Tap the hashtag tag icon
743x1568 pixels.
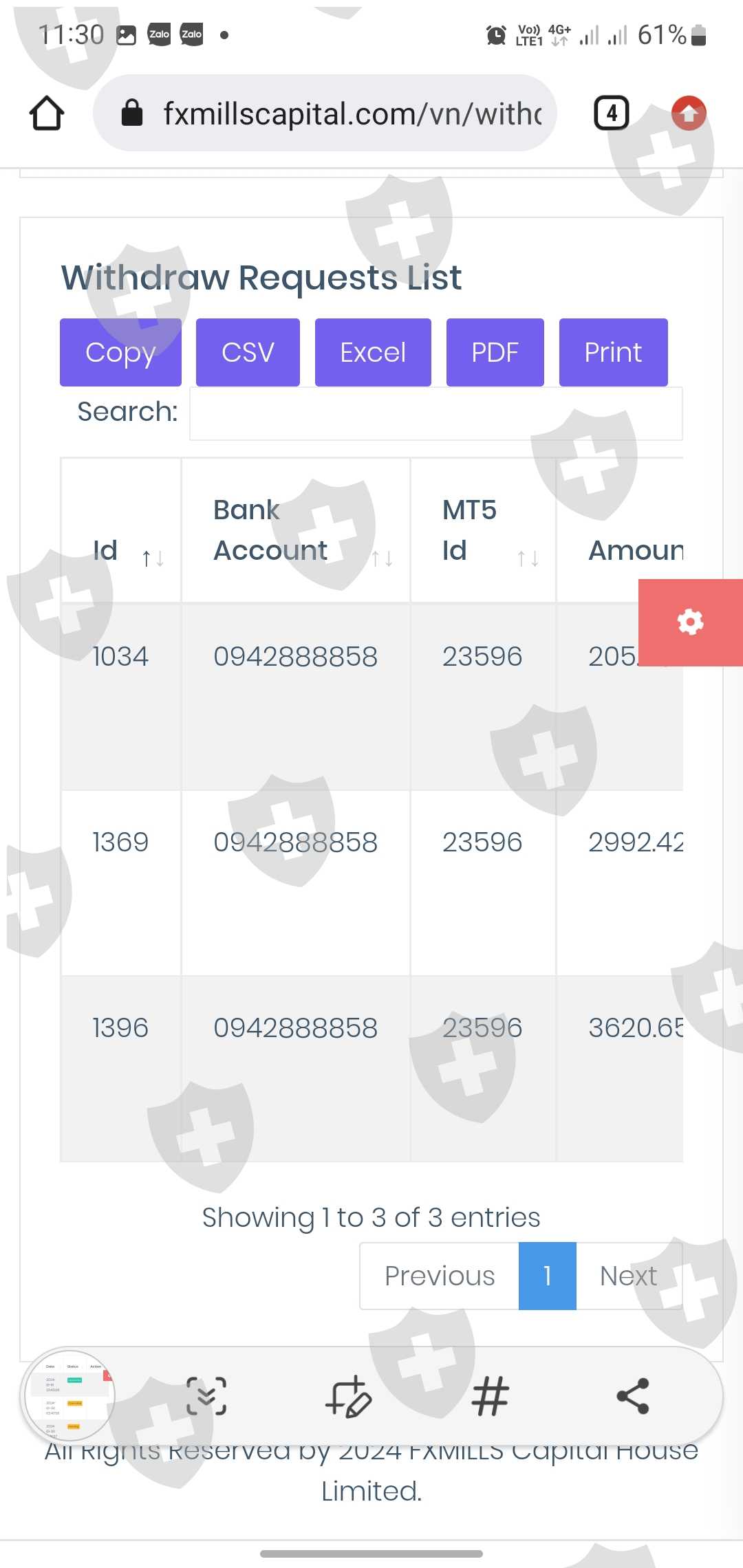coord(491,1396)
